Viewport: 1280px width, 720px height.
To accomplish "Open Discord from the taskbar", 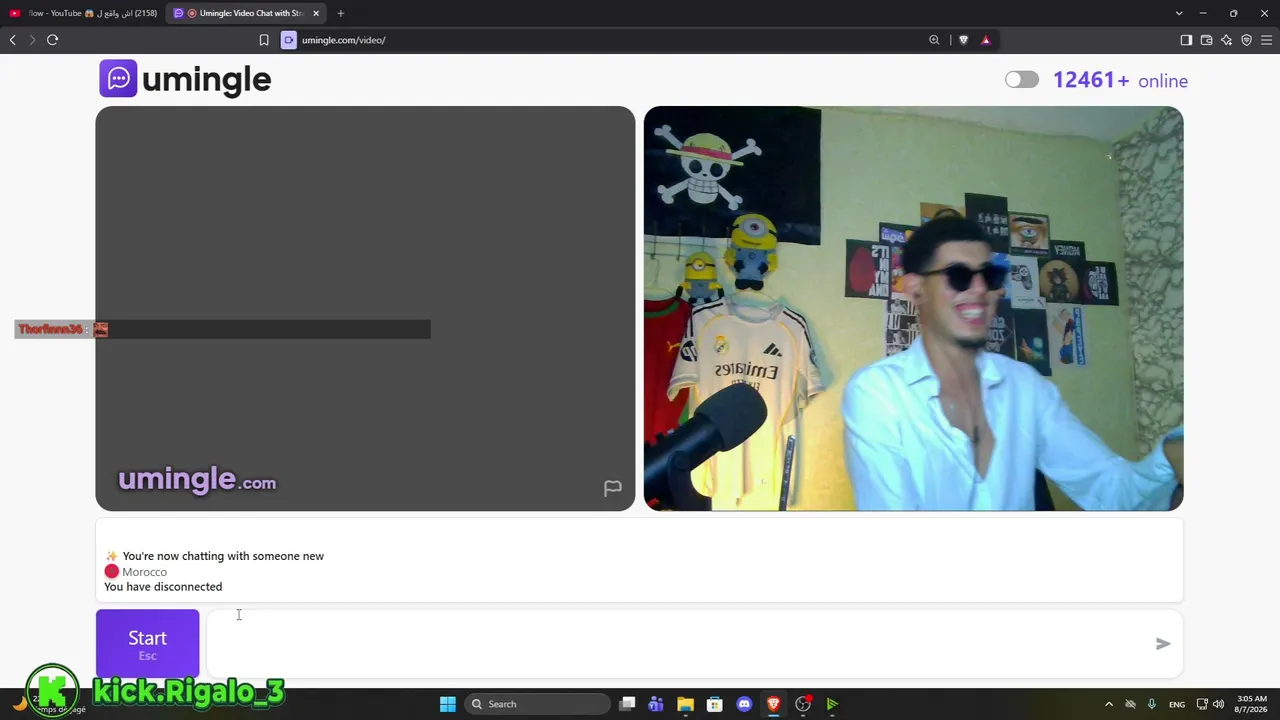I will click(744, 704).
